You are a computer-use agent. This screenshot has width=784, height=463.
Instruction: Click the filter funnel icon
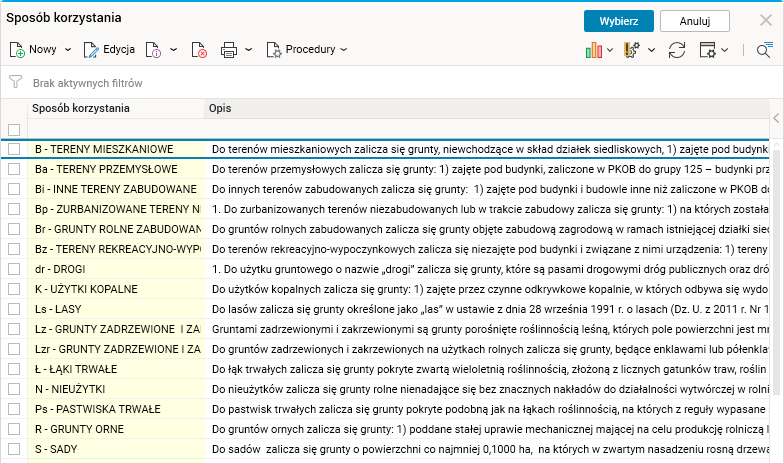(16, 82)
